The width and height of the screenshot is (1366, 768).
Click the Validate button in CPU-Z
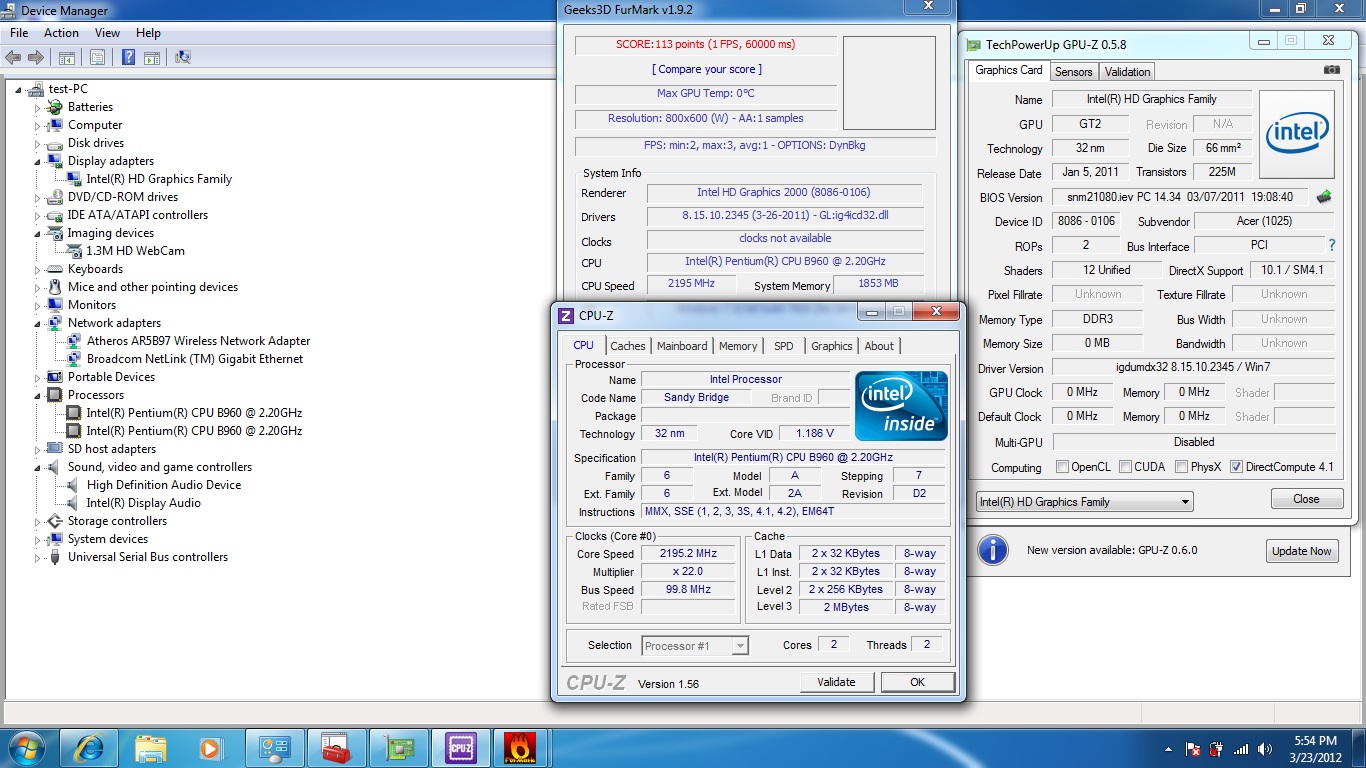pyautogui.click(x=836, y=682)
